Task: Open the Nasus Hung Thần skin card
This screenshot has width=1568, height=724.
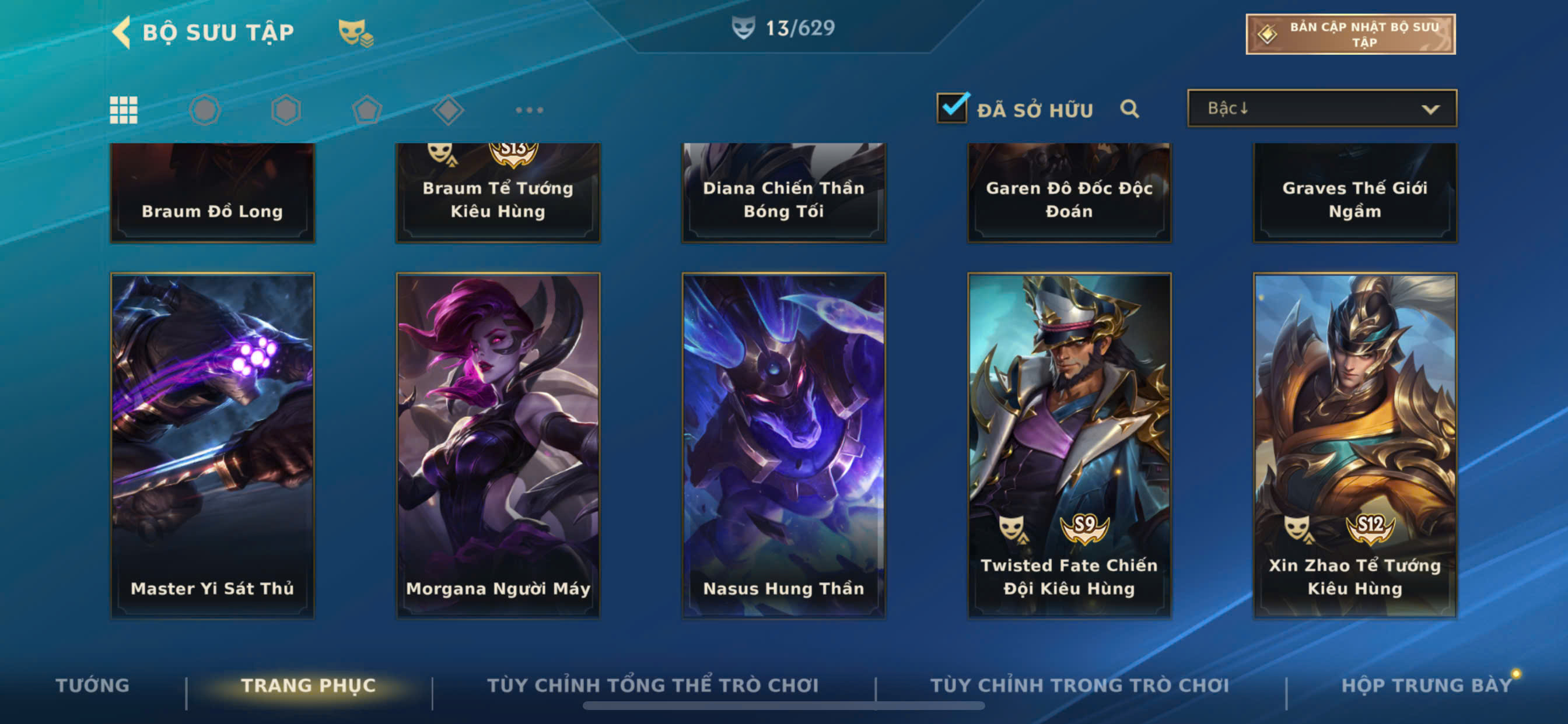Action: (x=783, y=445)
